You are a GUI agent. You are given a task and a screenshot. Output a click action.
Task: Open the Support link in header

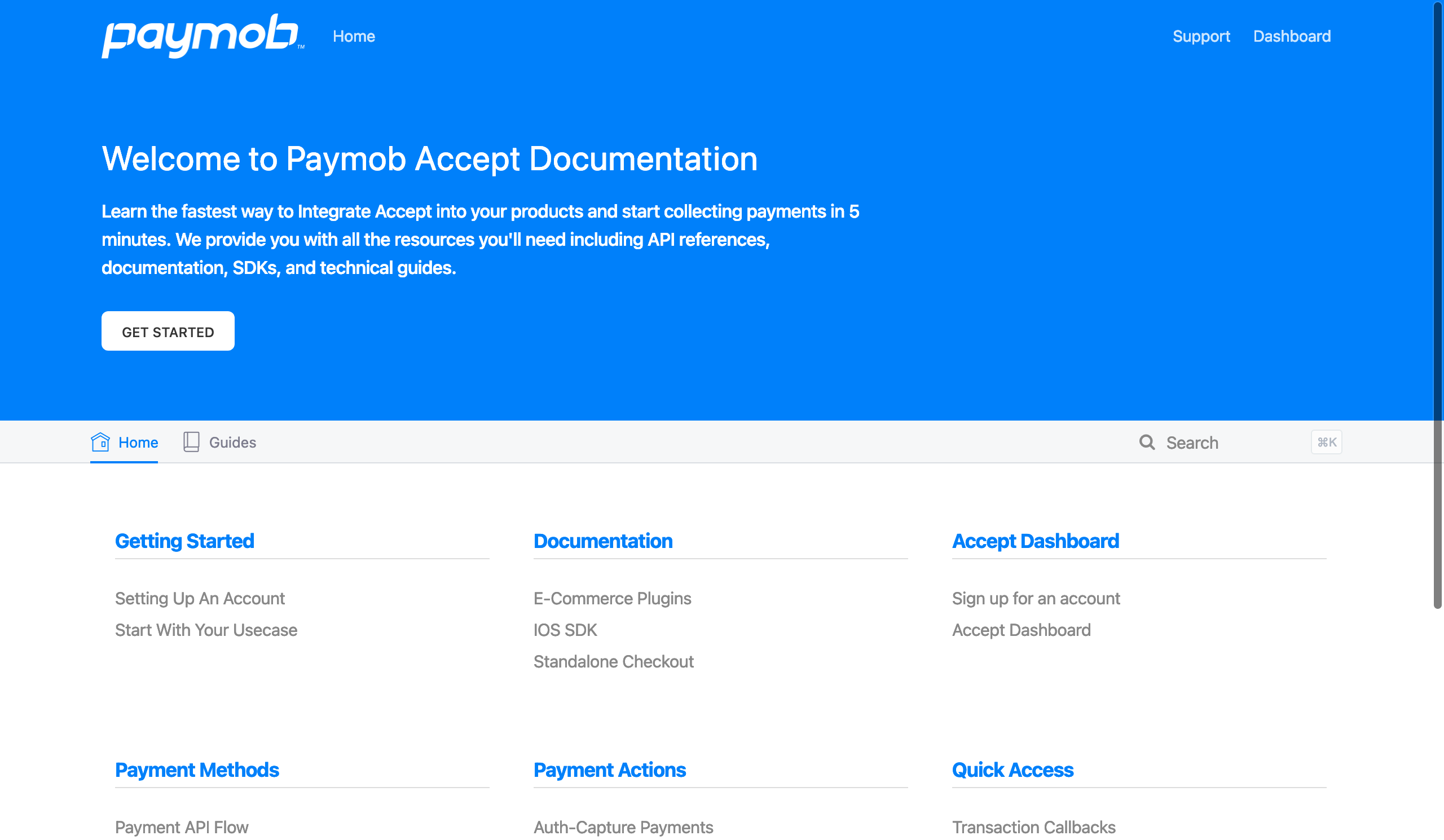coord(1201,36)
